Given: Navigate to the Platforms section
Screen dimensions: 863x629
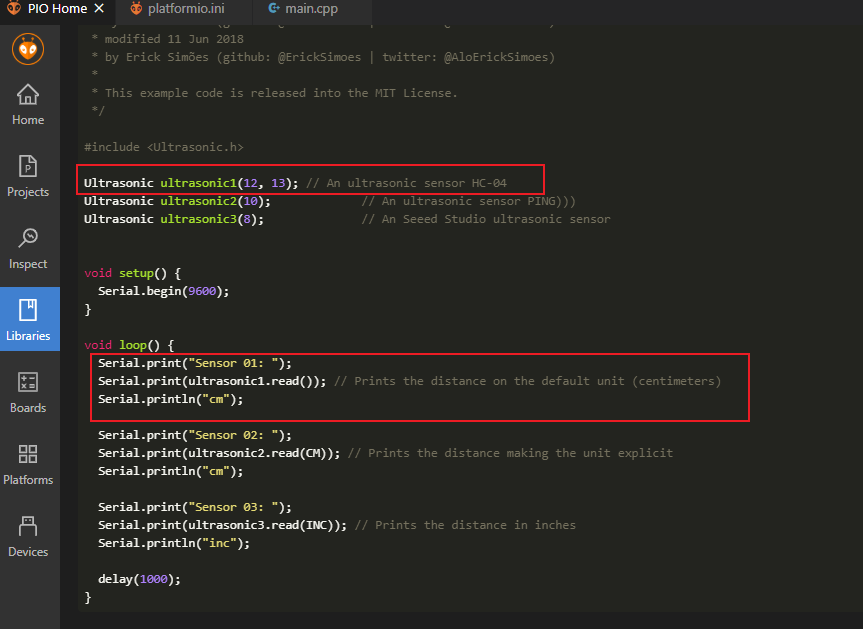Looking at the screenshot, I should (28, 466).
